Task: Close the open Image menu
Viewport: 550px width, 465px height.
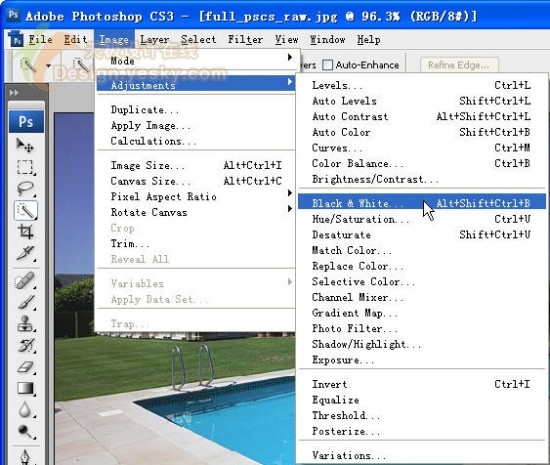Action: [x=114, y=39]
